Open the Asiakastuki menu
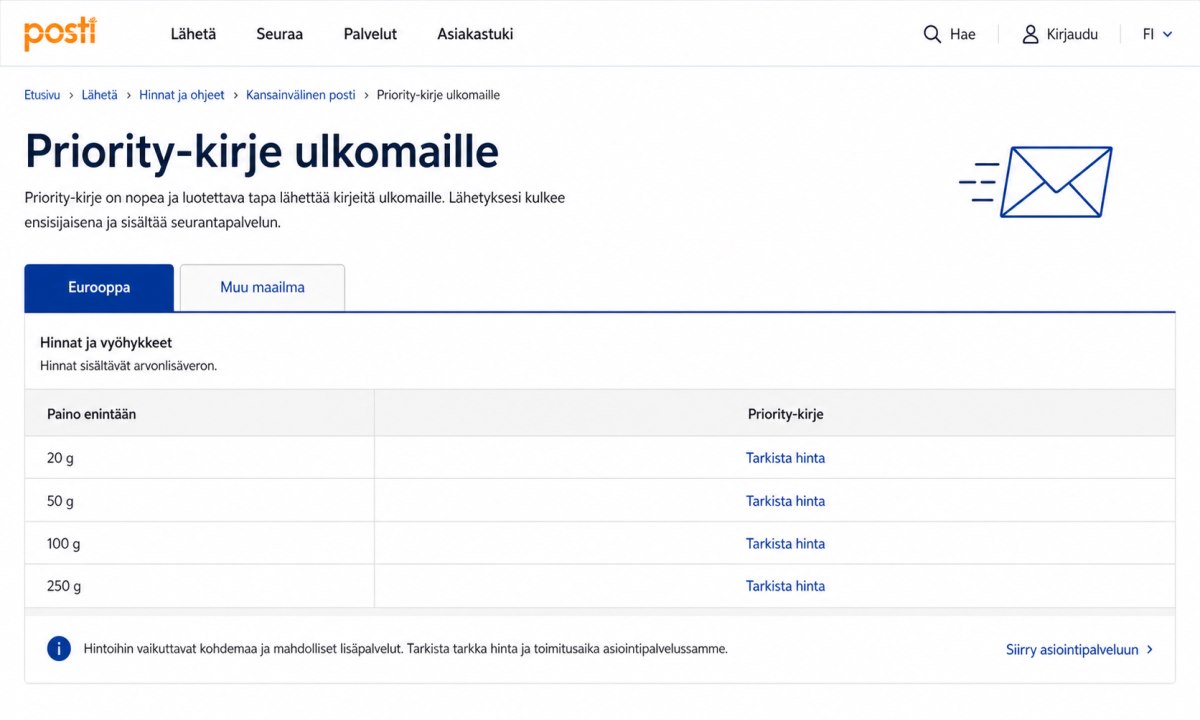This screenshot has width=1200, height=720. coord(475,34)
